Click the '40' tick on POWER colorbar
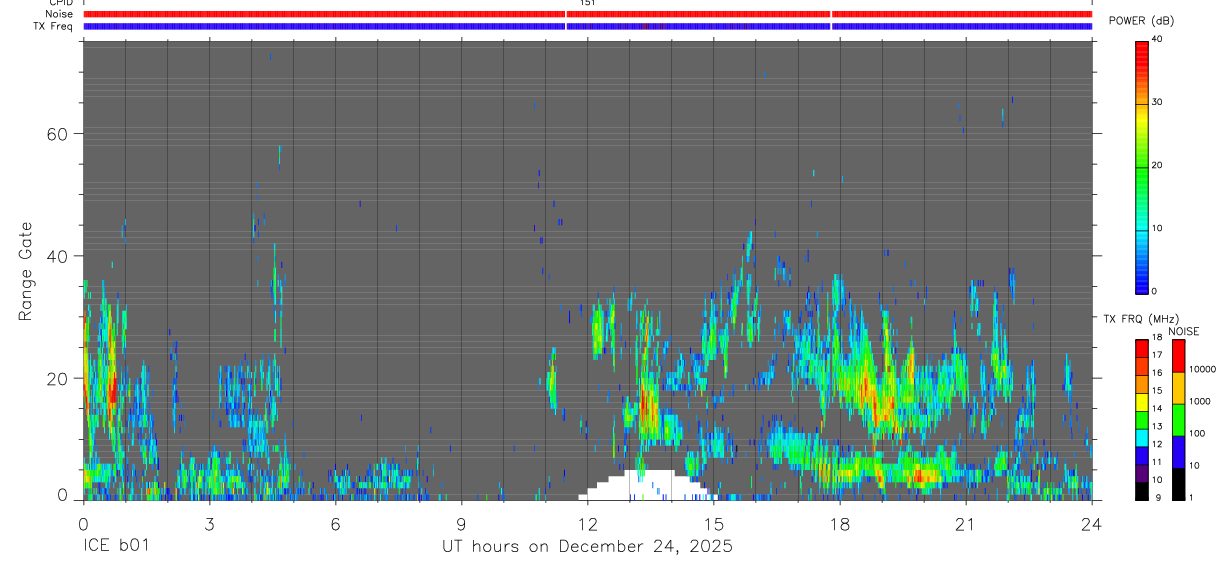 coord(1157,40)
